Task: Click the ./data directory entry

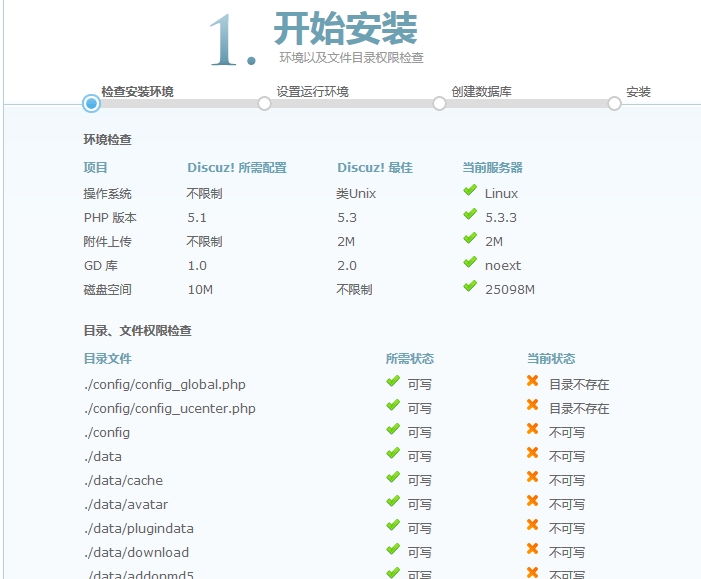Action: coord(103,456)
